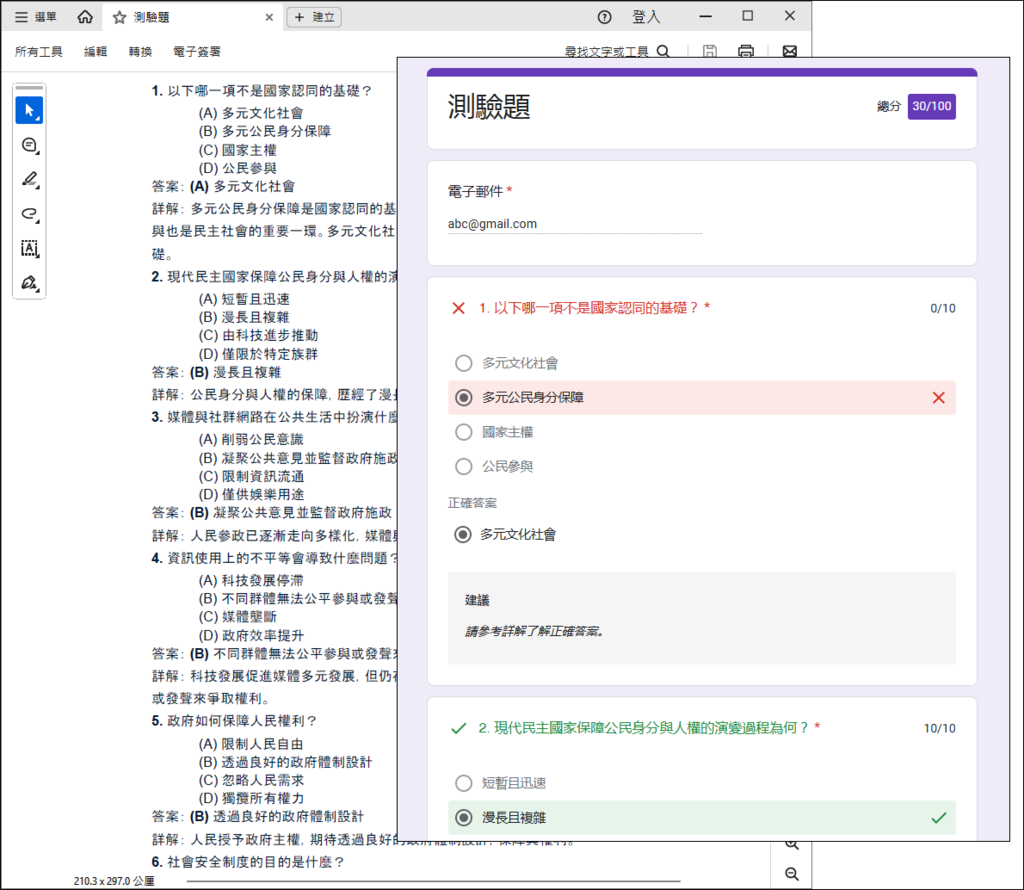This screenshot has width=1024, height=890.
Task: Click the 建立 new tab button
Action: 314,17
